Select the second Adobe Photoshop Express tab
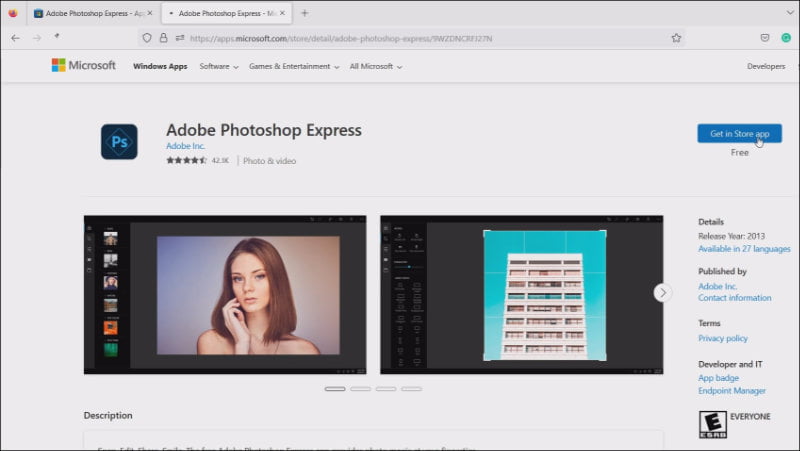This screenshot has width=800, height=451. point(227,13)
